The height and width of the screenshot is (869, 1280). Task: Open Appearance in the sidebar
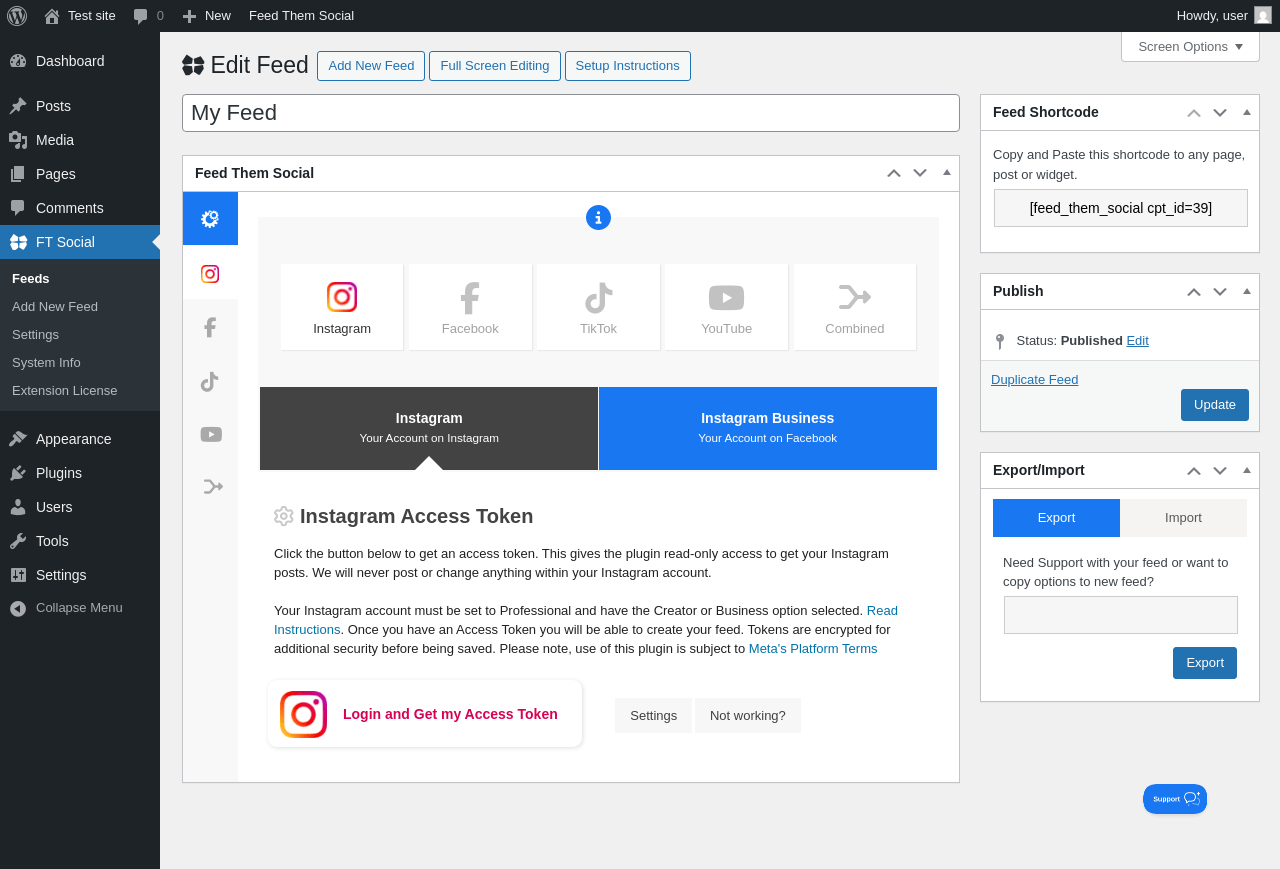80,439
